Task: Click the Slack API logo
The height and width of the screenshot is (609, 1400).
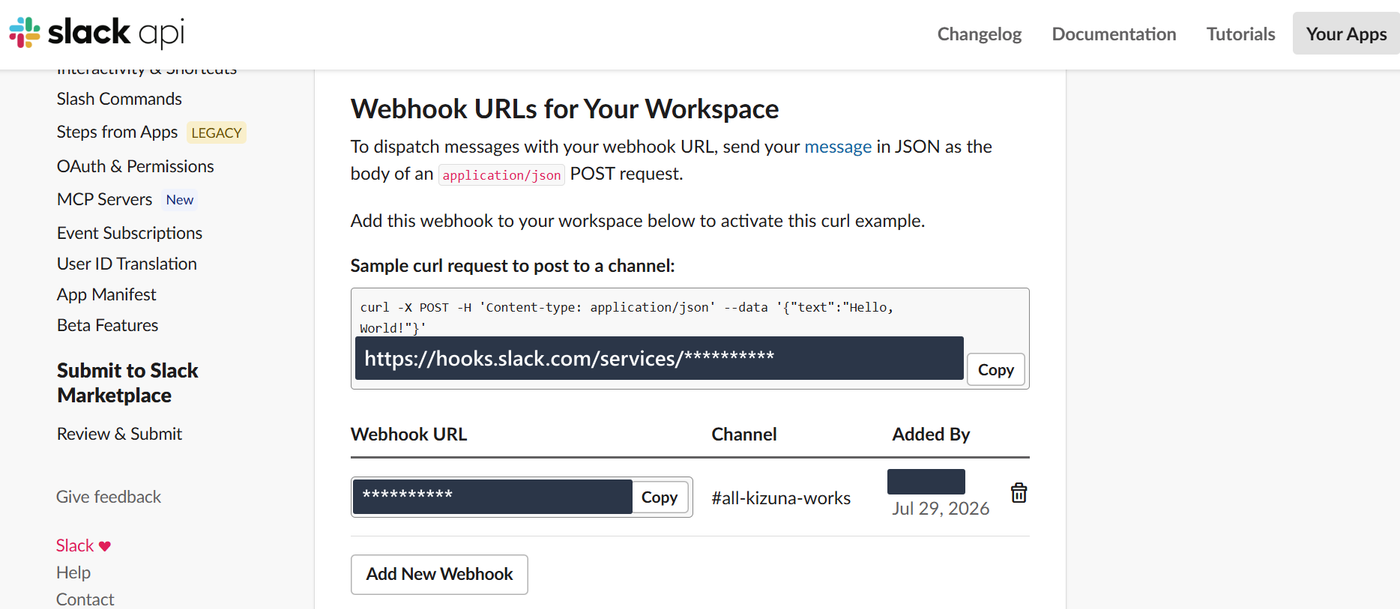Action: pyautogui.click(x=97, y=33)
